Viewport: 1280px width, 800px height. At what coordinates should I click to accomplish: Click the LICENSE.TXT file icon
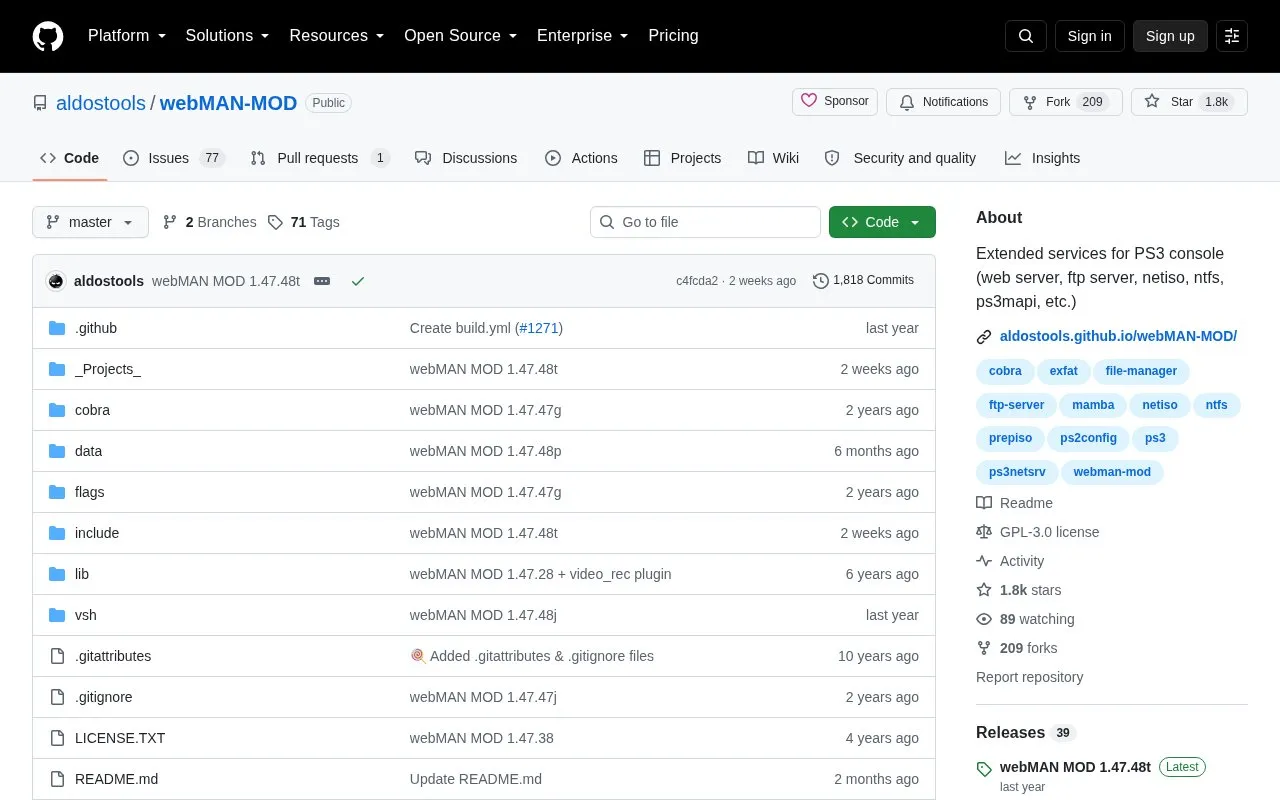[x=57, y=738]
